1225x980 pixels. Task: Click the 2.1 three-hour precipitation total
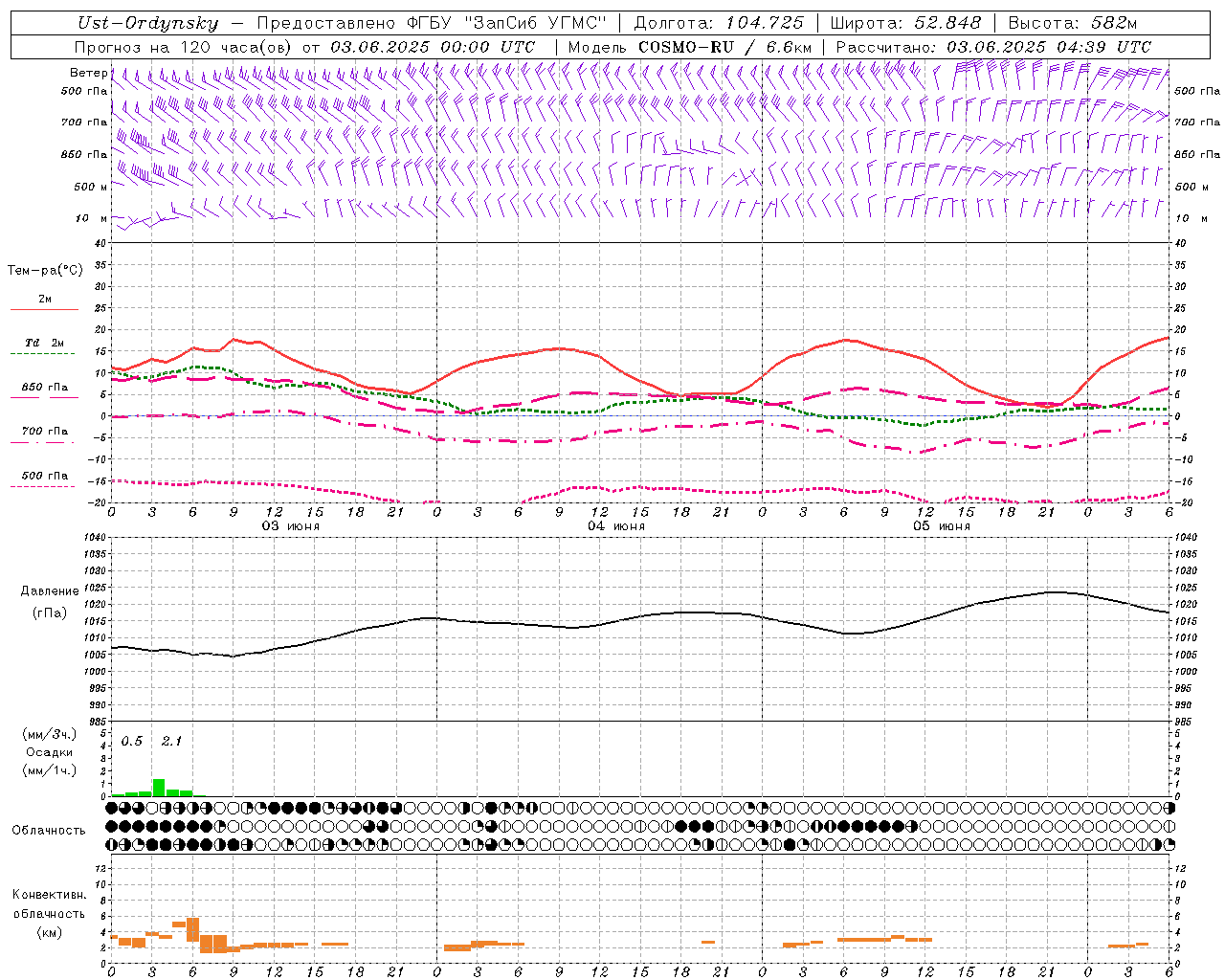click(171, 742)
